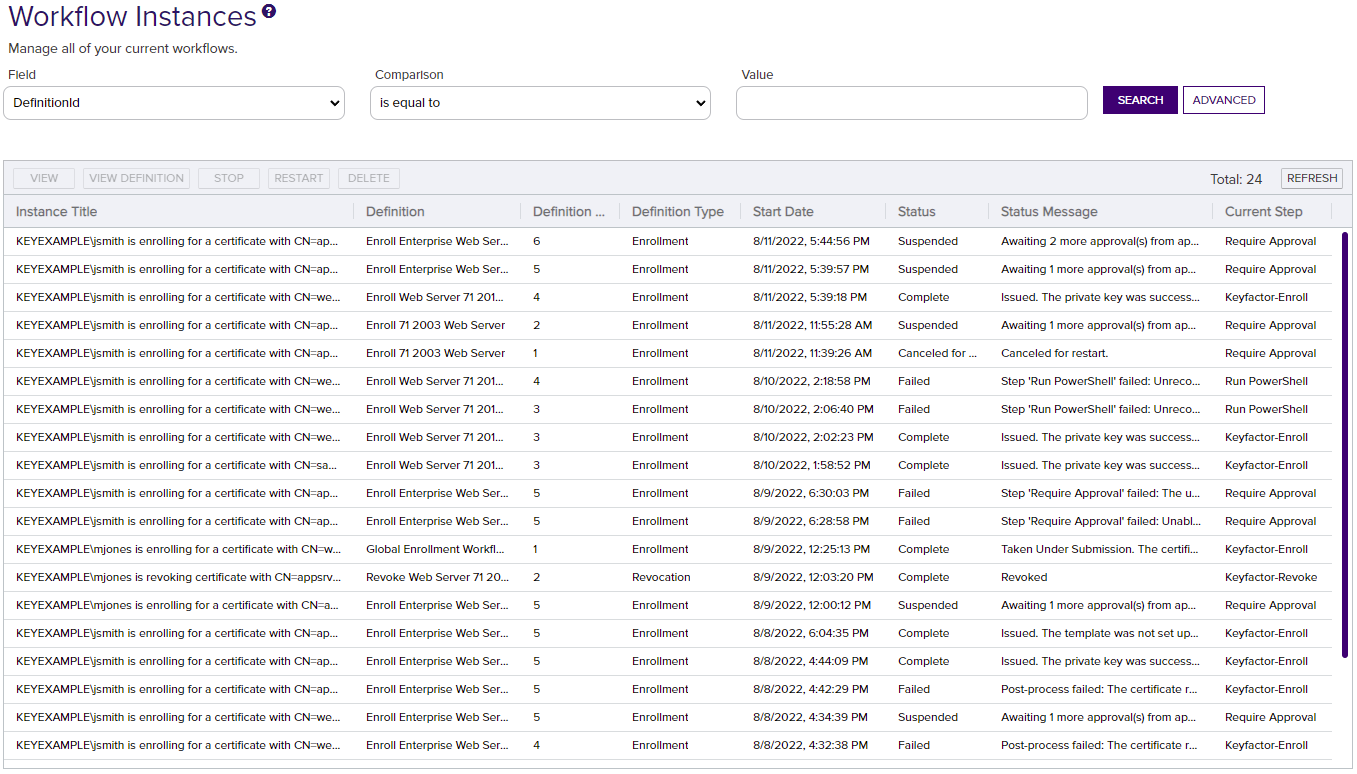Click the Instance Title column header

coord(62,211)
